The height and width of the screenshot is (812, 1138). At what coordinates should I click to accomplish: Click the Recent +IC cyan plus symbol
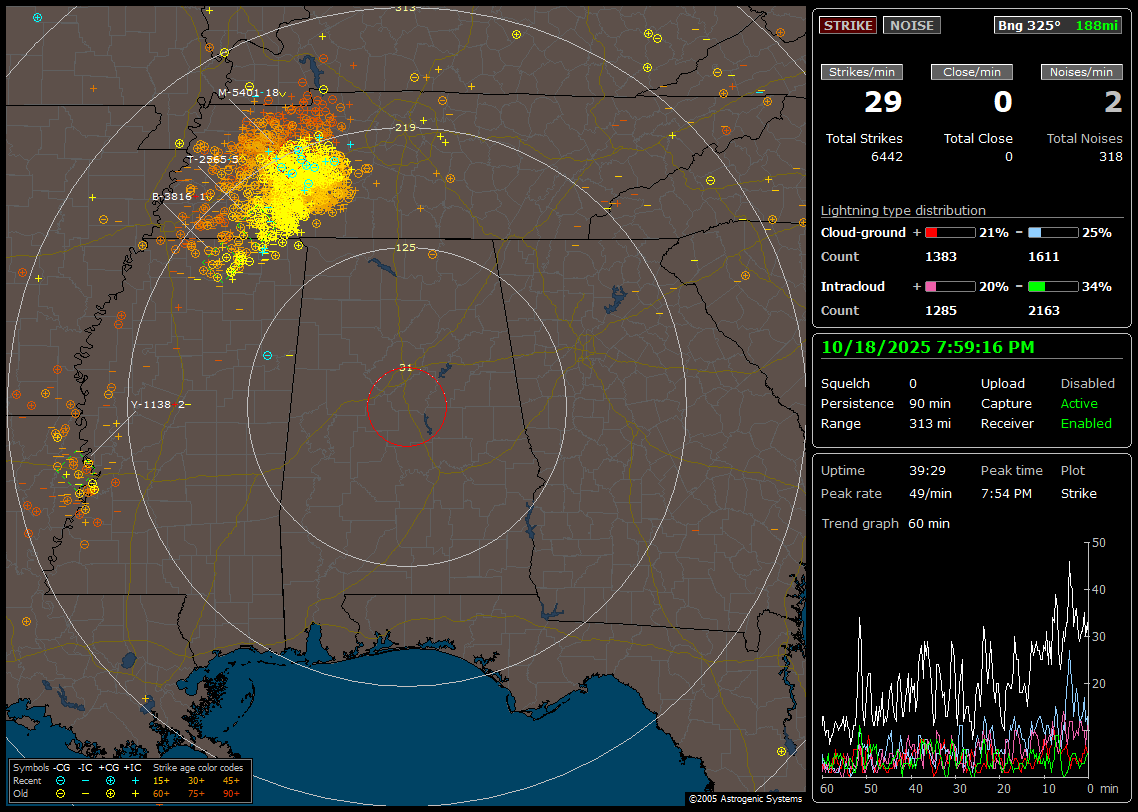click(135, 780)
